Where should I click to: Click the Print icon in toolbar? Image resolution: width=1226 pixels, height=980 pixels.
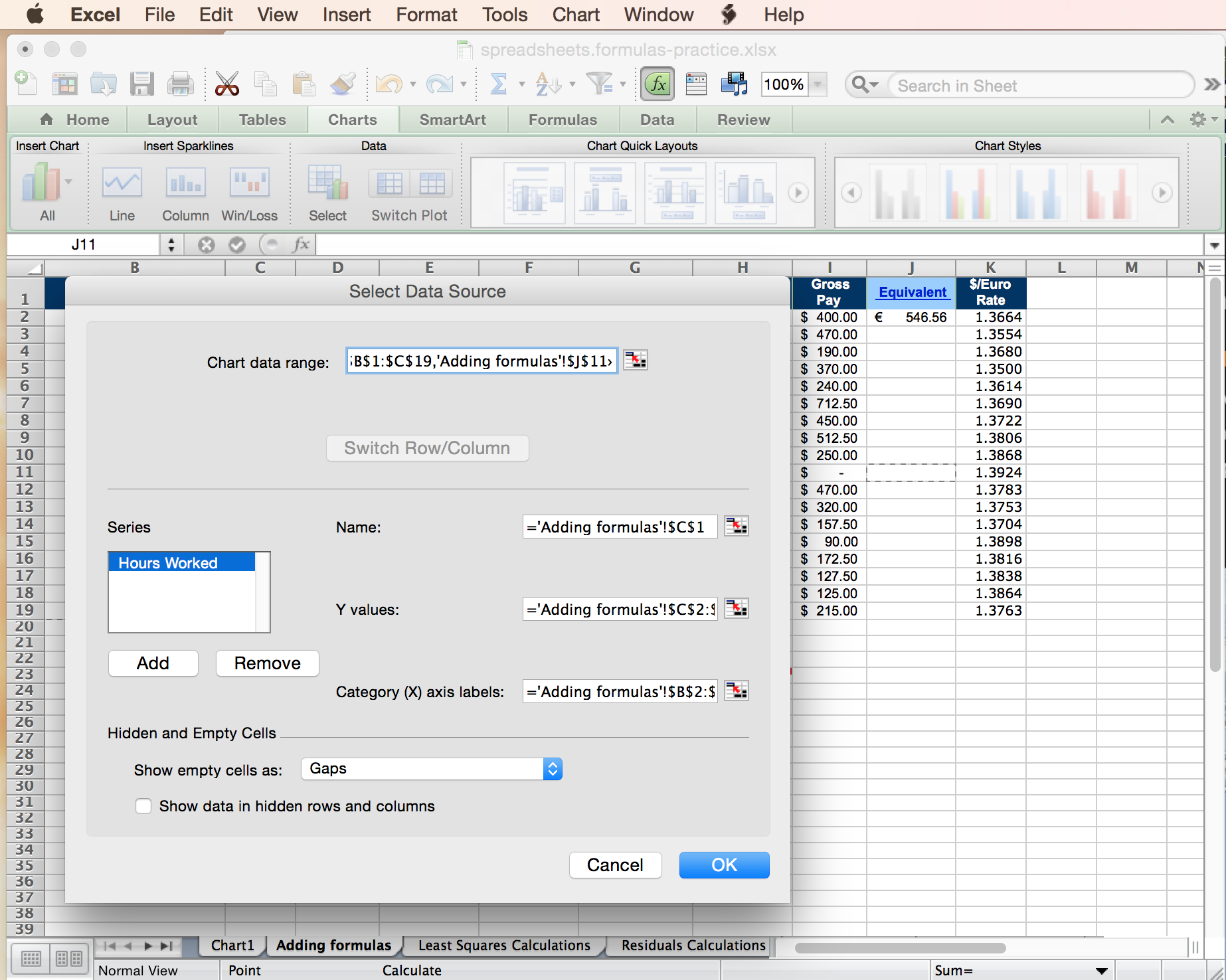pyautogui.click(x=180, y=84)
